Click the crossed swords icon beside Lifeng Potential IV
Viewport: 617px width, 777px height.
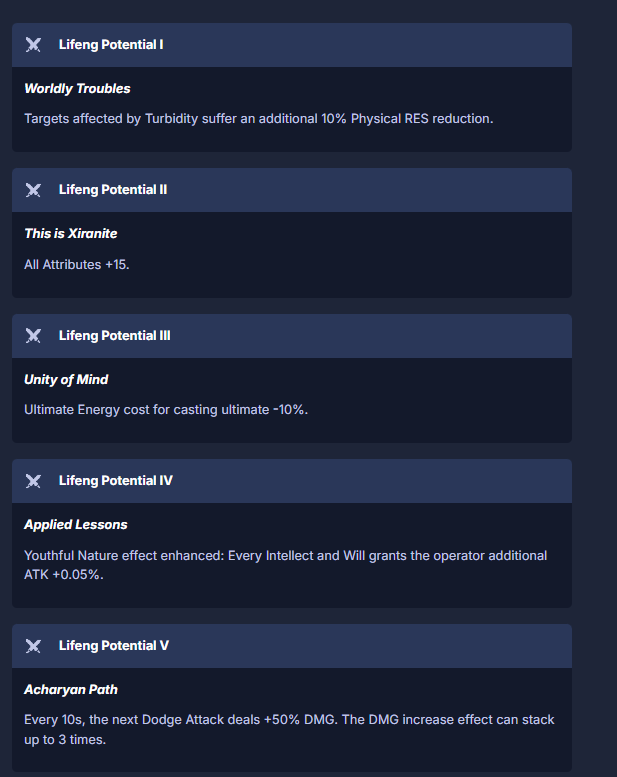pyautogui.click(x=33, y=481)
